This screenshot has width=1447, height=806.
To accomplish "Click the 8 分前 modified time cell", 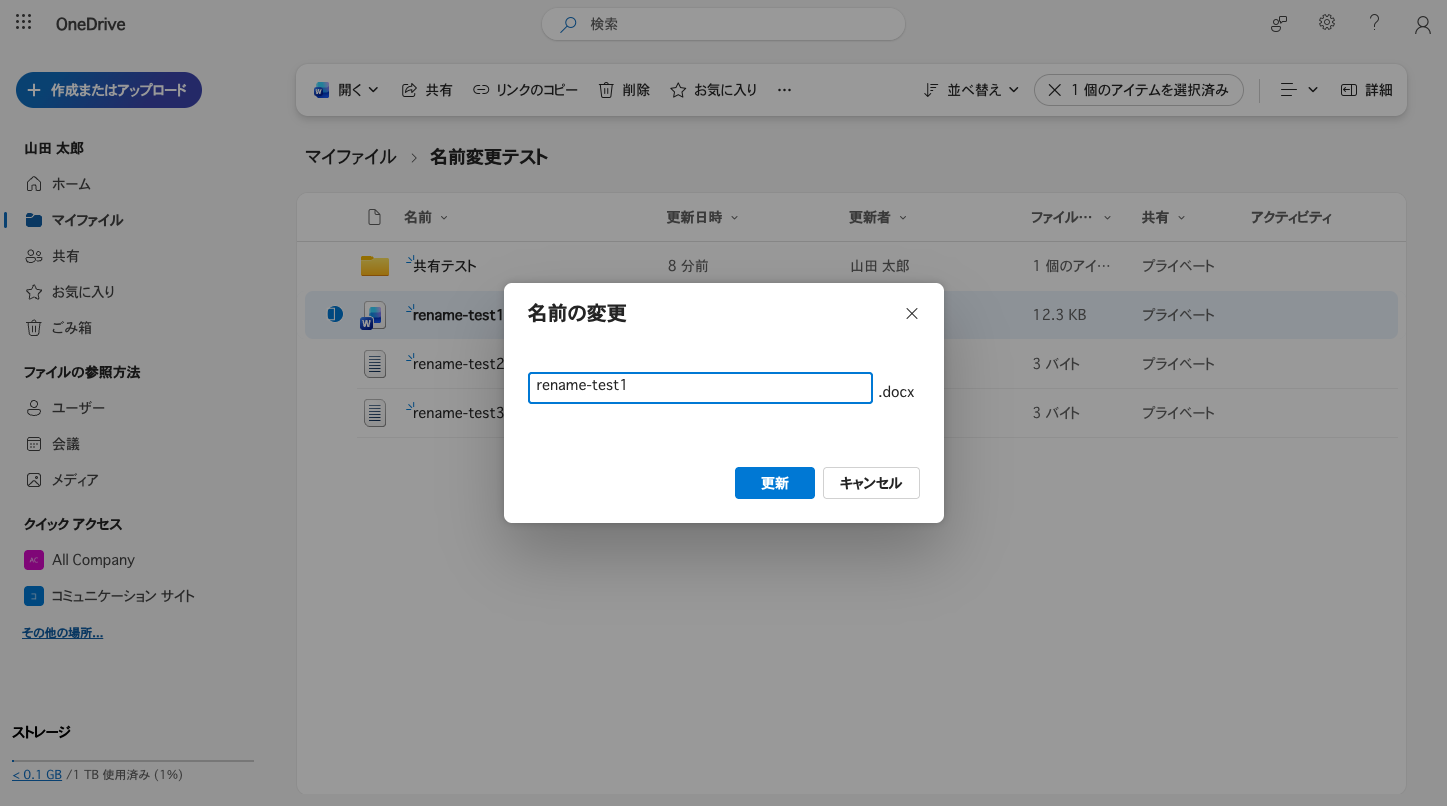I will (688, 266).
